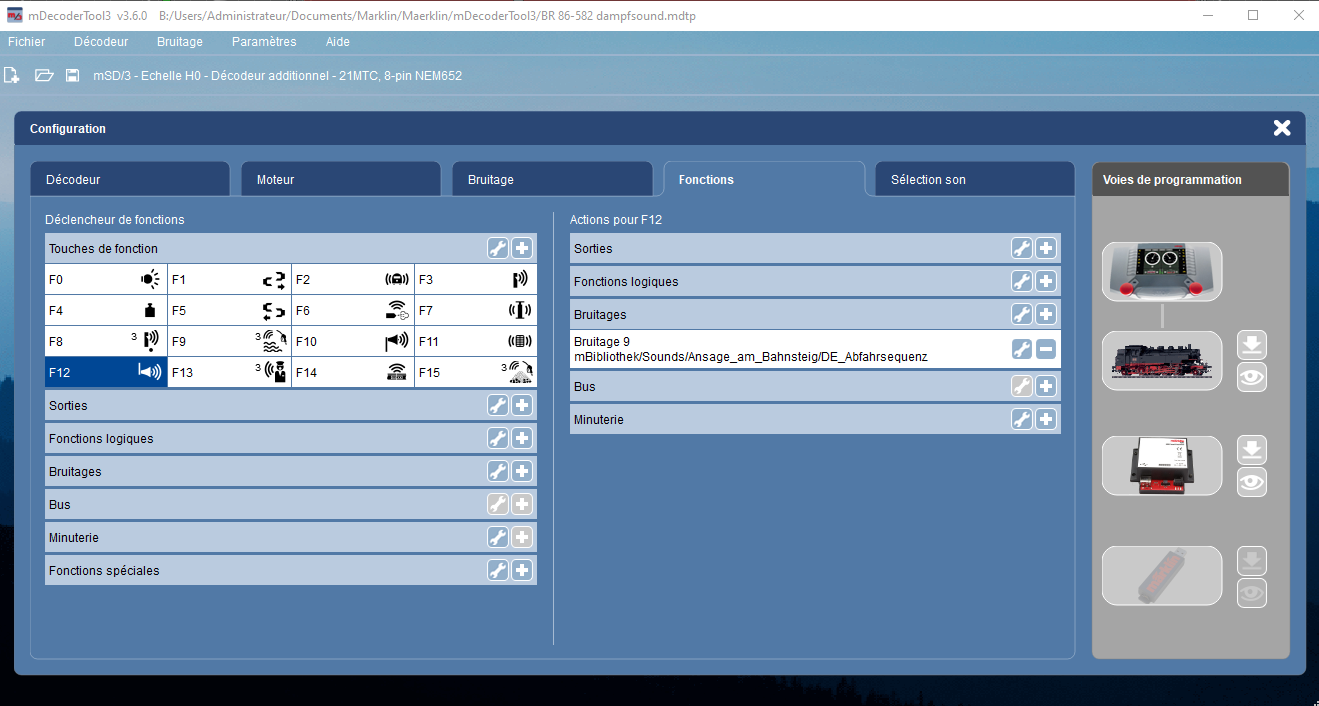The width and height of the screenshot is (1319, 706).
Task: Expand Fonctions spéciales with its plus button
Action: coord(522,570)
